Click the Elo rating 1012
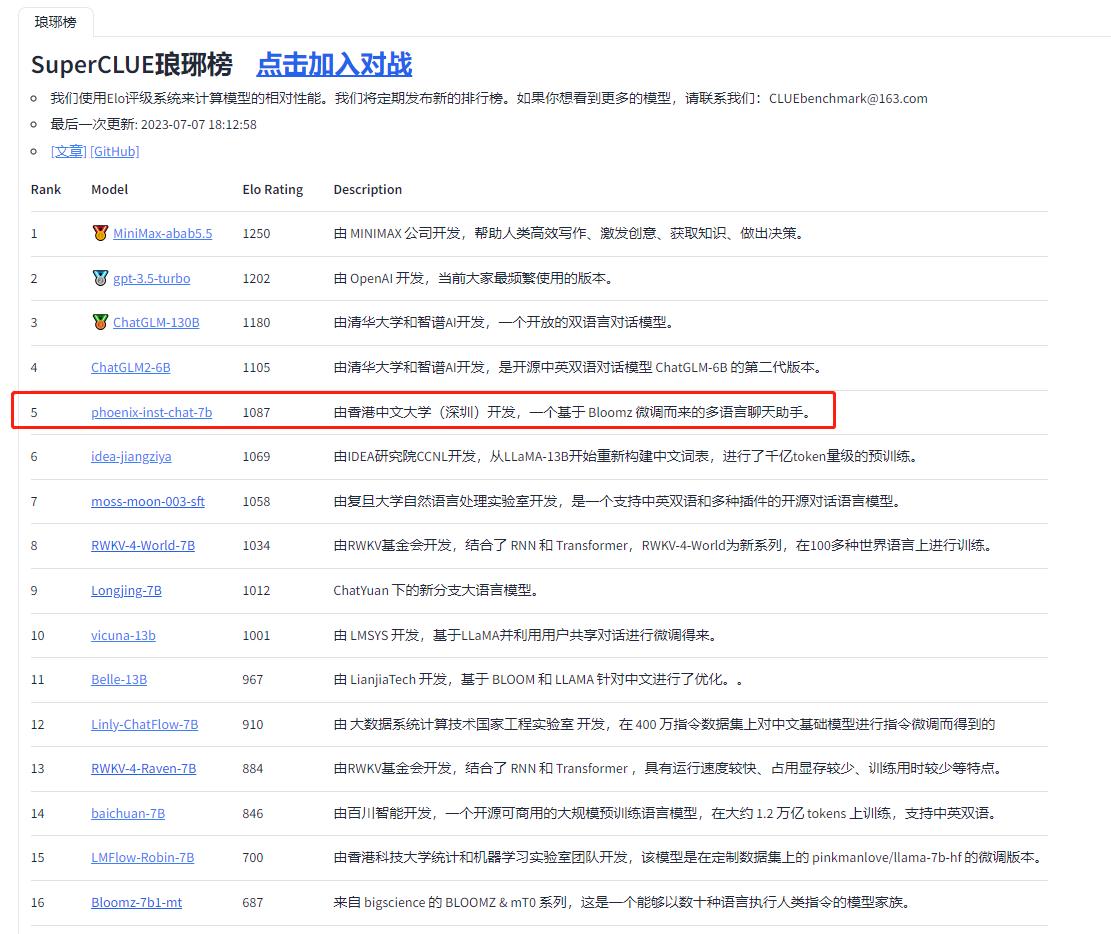The image size is (1111, 934). click(x=256, y=590)
